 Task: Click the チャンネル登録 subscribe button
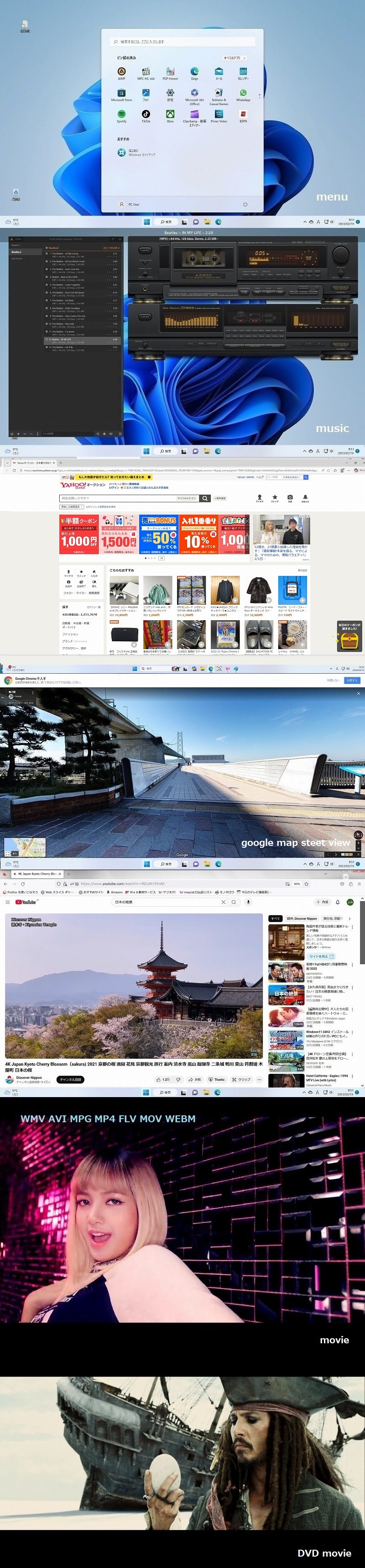point(70,1079)
